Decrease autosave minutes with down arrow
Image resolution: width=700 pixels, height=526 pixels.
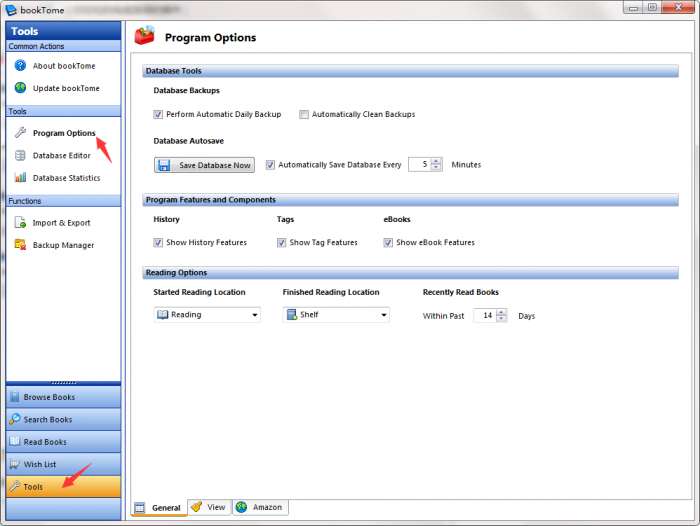tap(436, 167)
